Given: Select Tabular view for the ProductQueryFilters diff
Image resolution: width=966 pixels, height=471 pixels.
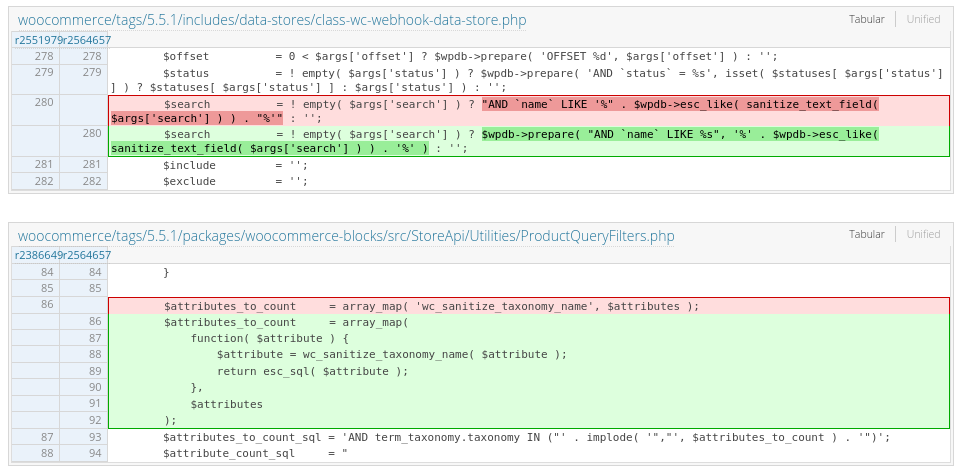Looking at the screenshot, I should (866, 235).
